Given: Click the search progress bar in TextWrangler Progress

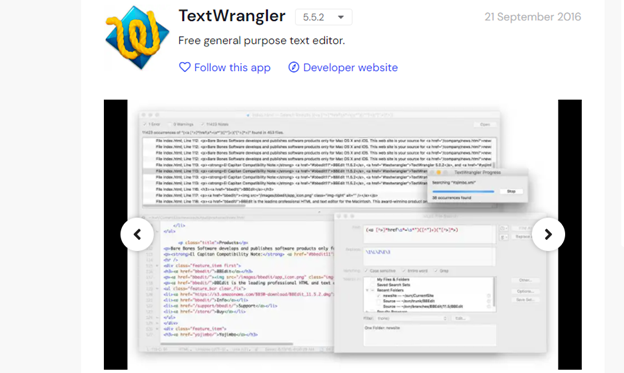Looking at the screenshot, I should [464, 191].
